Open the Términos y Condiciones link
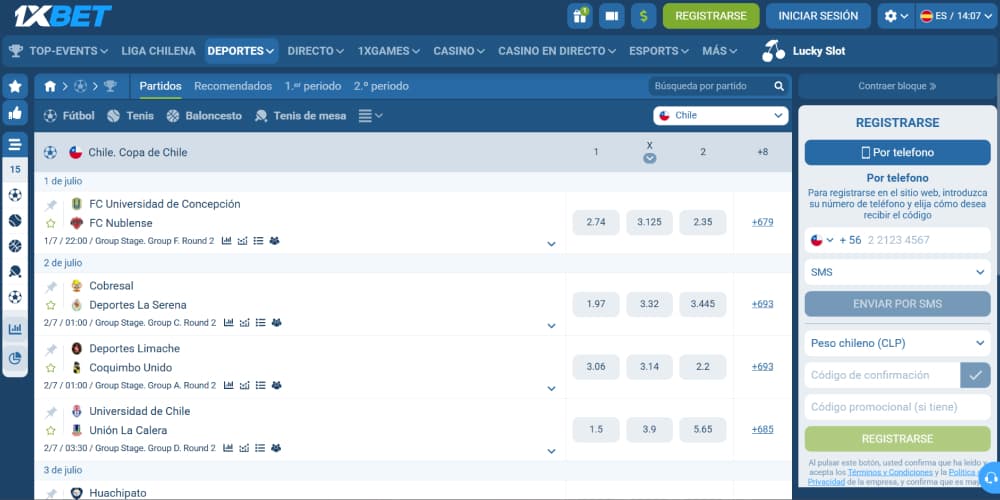Viewport: 1000px width, 500px height. pyautogui.click(x=890, y=473)
